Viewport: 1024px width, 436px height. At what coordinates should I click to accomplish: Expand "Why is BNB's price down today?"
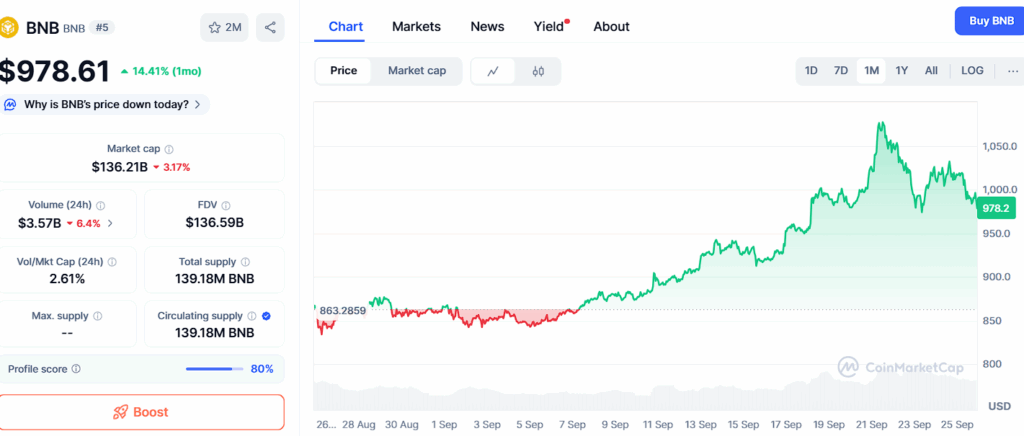click(105, 104)
